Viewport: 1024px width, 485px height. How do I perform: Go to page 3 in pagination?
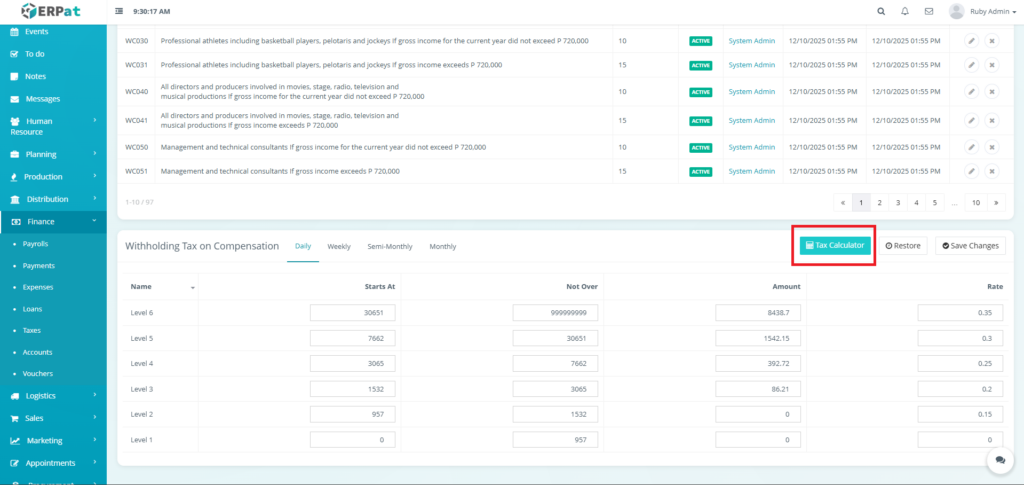898,202
